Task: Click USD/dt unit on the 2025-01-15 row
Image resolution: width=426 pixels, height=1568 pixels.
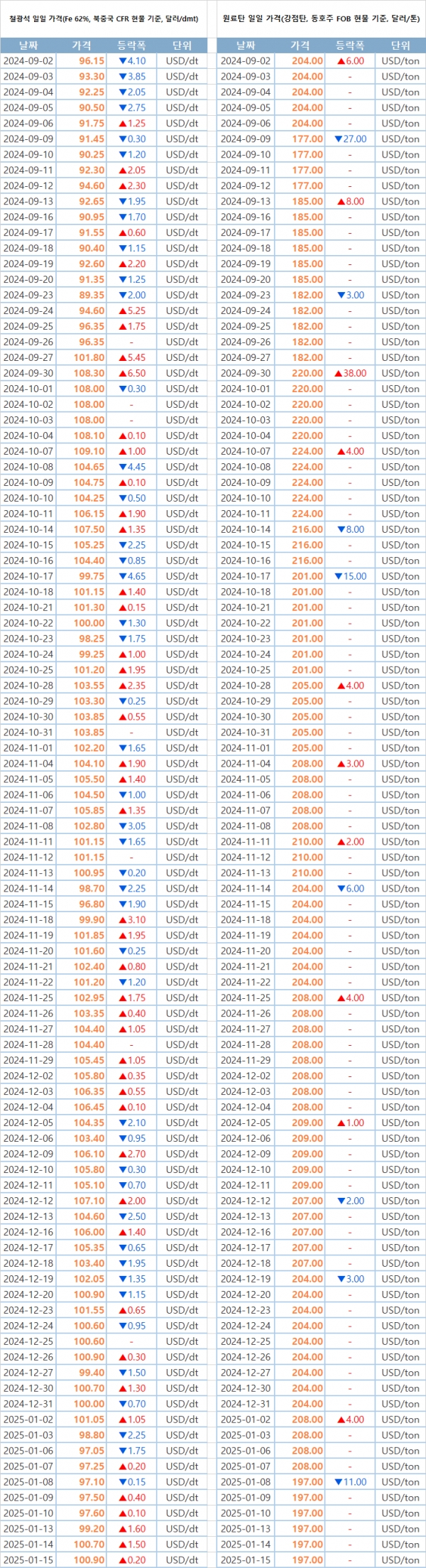Action: click(x=182, y=1560)
